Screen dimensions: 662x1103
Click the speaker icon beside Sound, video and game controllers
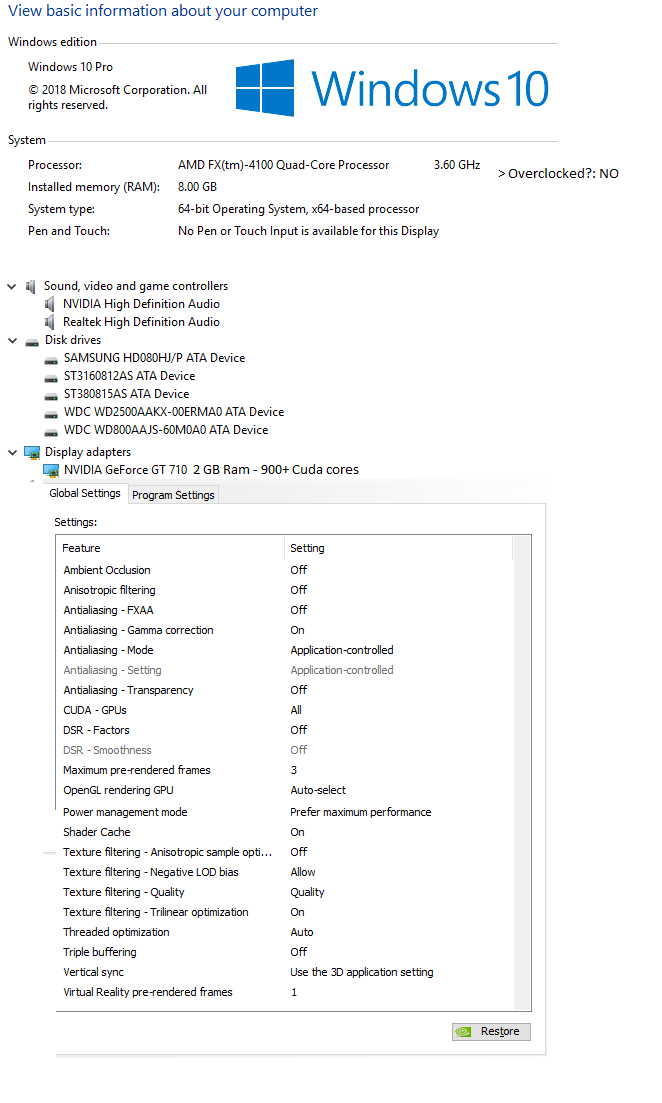coord(30,286)
